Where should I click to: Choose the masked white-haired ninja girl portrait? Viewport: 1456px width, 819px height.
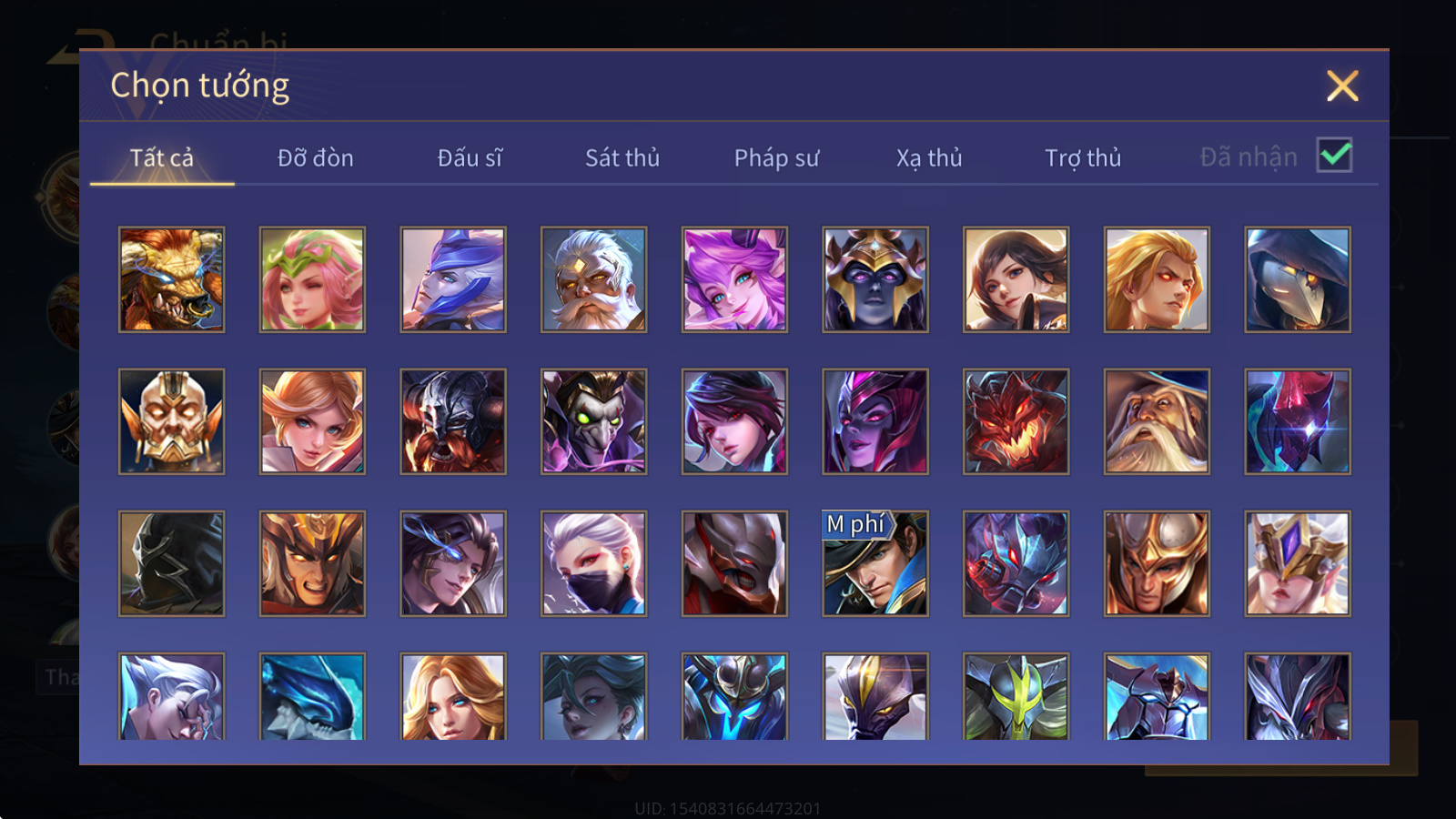click(593, 563)
